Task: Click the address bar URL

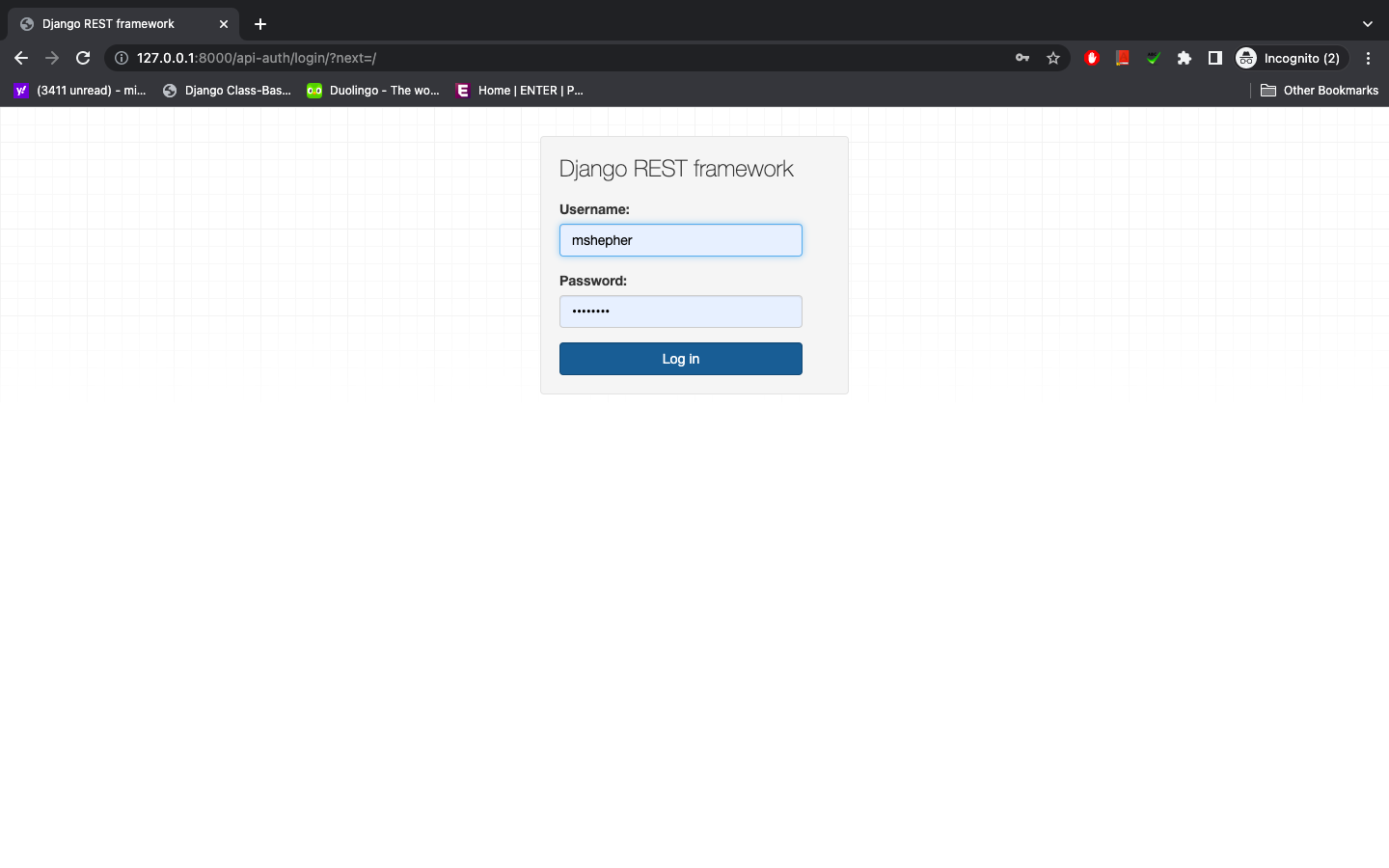Action: click(x=257, y=58)
